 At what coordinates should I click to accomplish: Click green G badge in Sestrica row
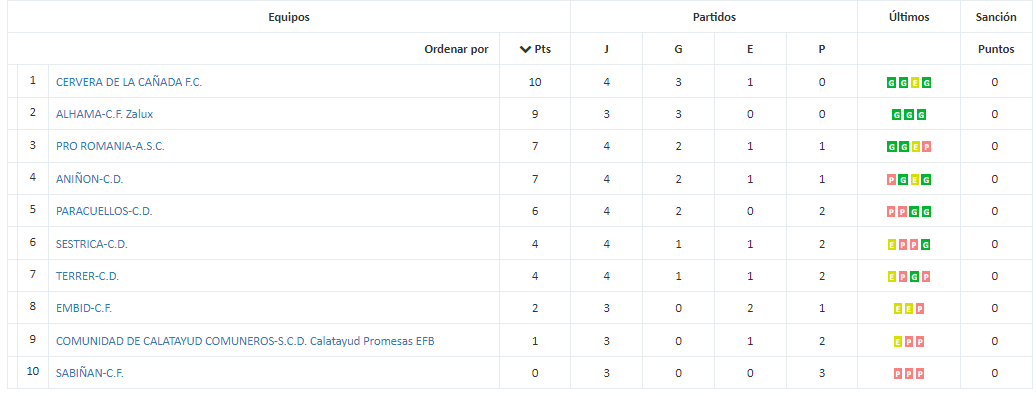click(x=927, y=245)
